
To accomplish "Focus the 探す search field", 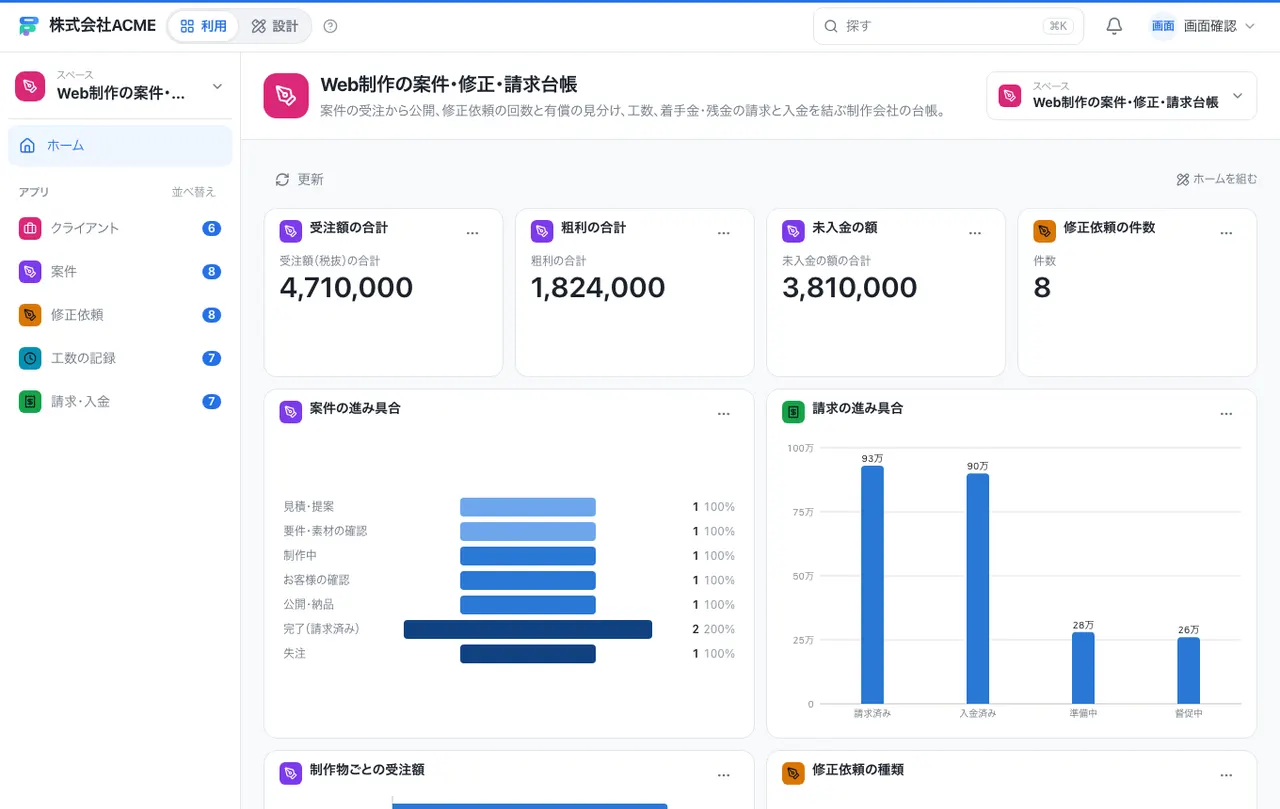I will (x=948, y=26).
